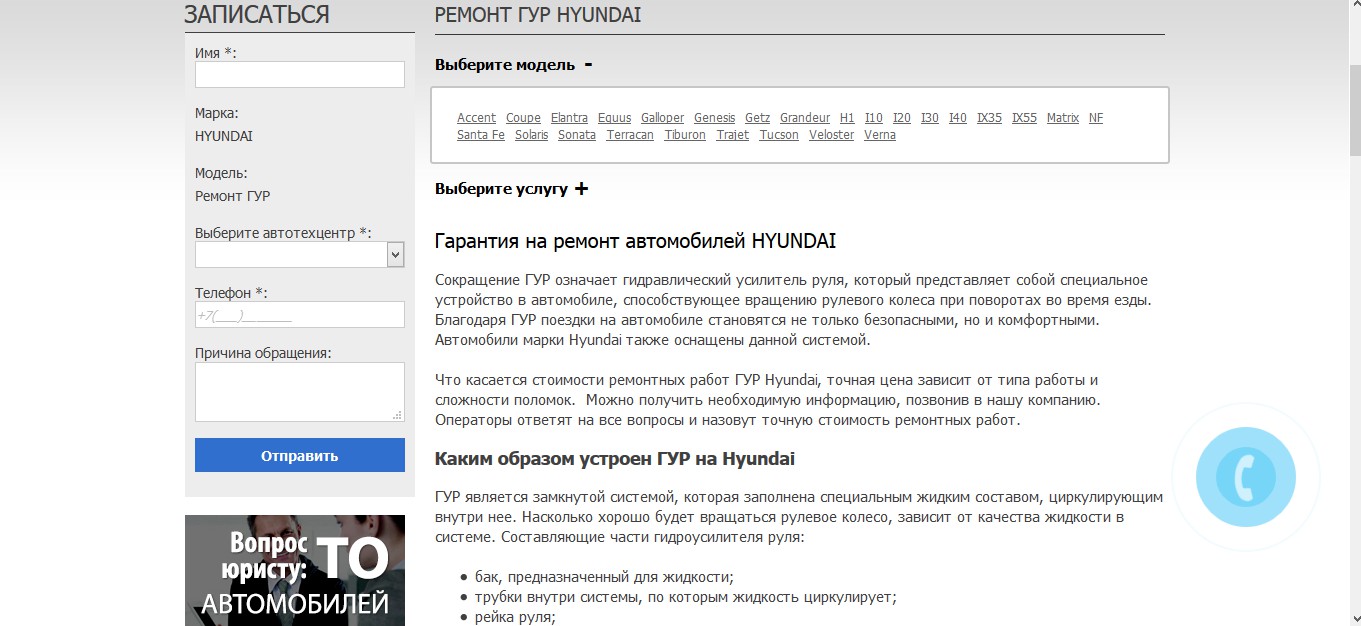Click the 'рейка руля;' list item
This screenshot has width=1361, height=626.
click(x=515, y=617)
